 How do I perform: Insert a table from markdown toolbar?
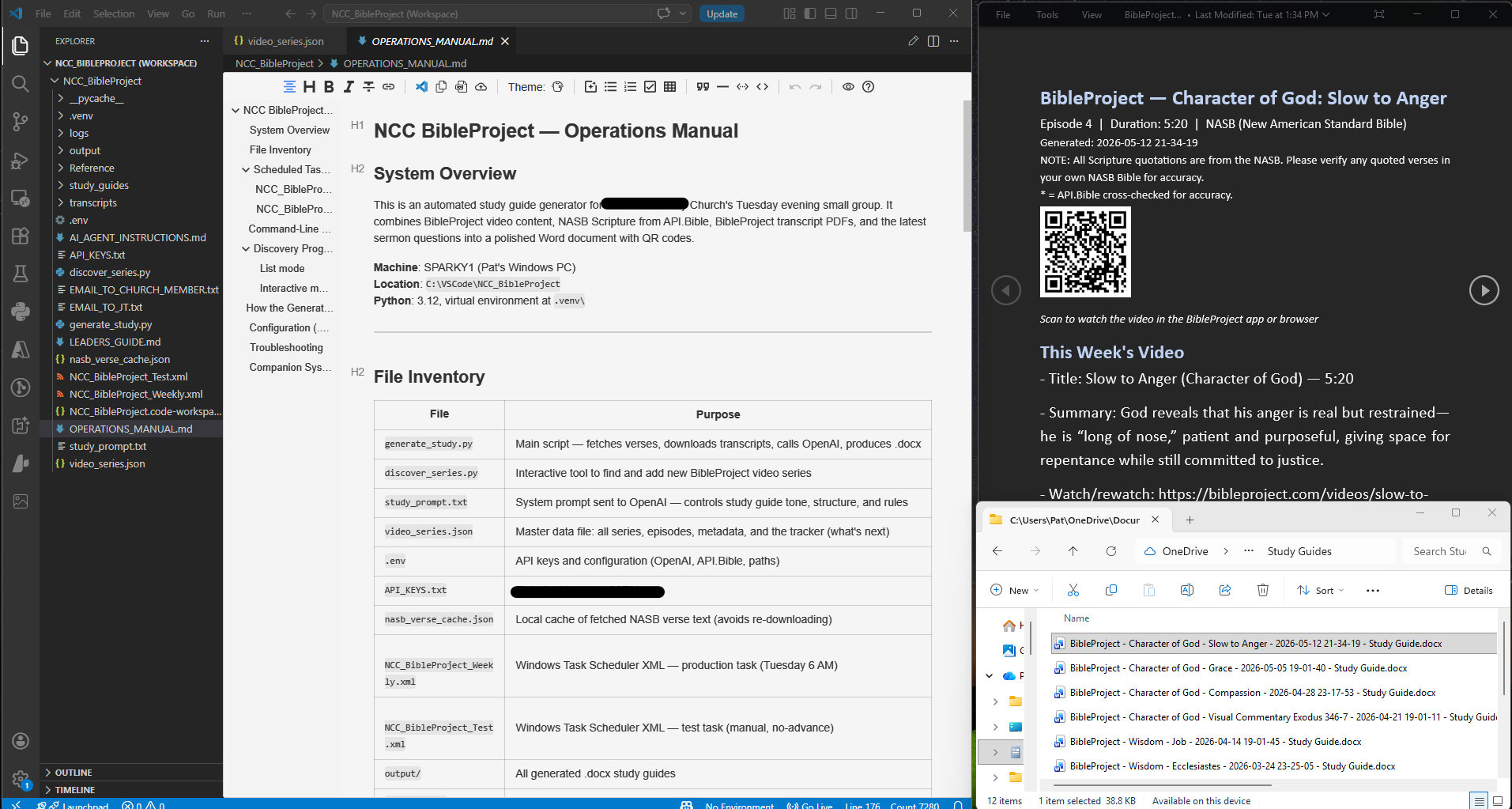tap(669, 87)
